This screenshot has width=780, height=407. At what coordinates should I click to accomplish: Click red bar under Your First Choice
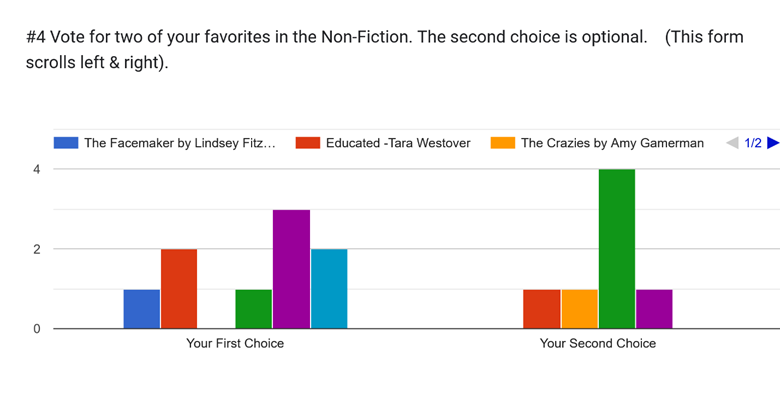[179, 289]
